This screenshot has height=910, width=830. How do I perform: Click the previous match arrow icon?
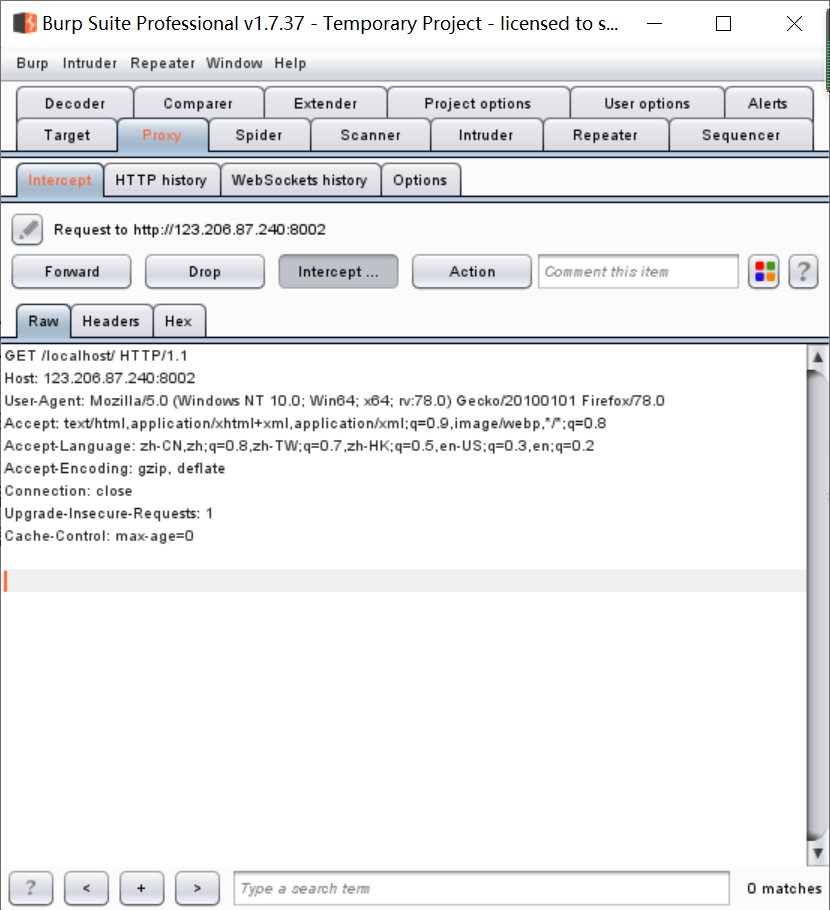click(86, 888)
